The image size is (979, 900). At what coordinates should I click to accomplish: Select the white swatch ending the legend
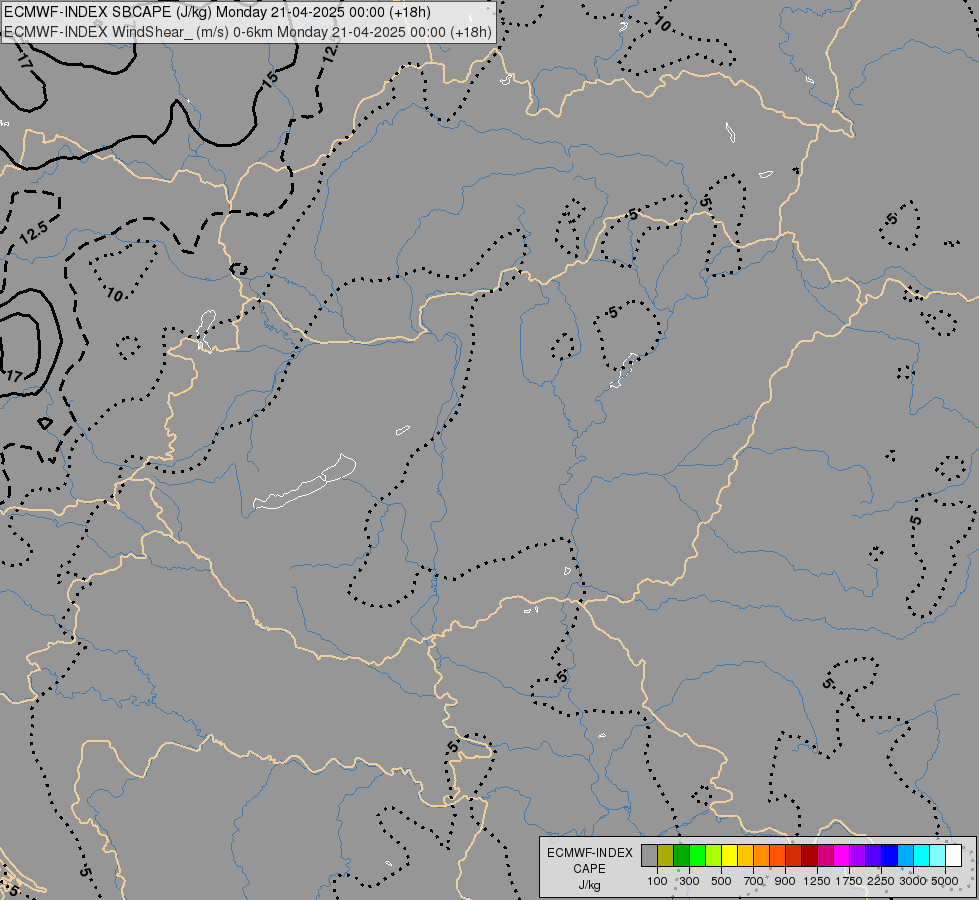[x=953, y=855]
